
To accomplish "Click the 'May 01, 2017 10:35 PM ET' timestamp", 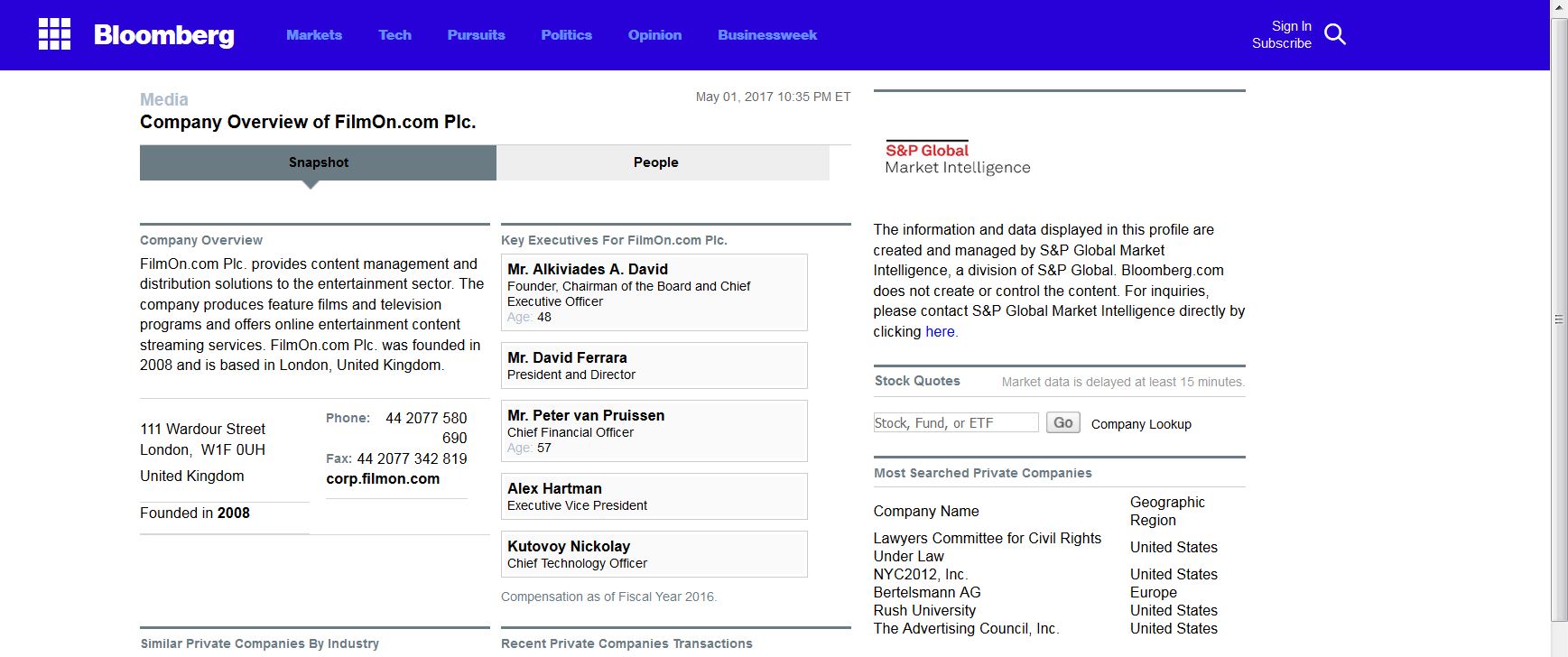I will point(773,97).
